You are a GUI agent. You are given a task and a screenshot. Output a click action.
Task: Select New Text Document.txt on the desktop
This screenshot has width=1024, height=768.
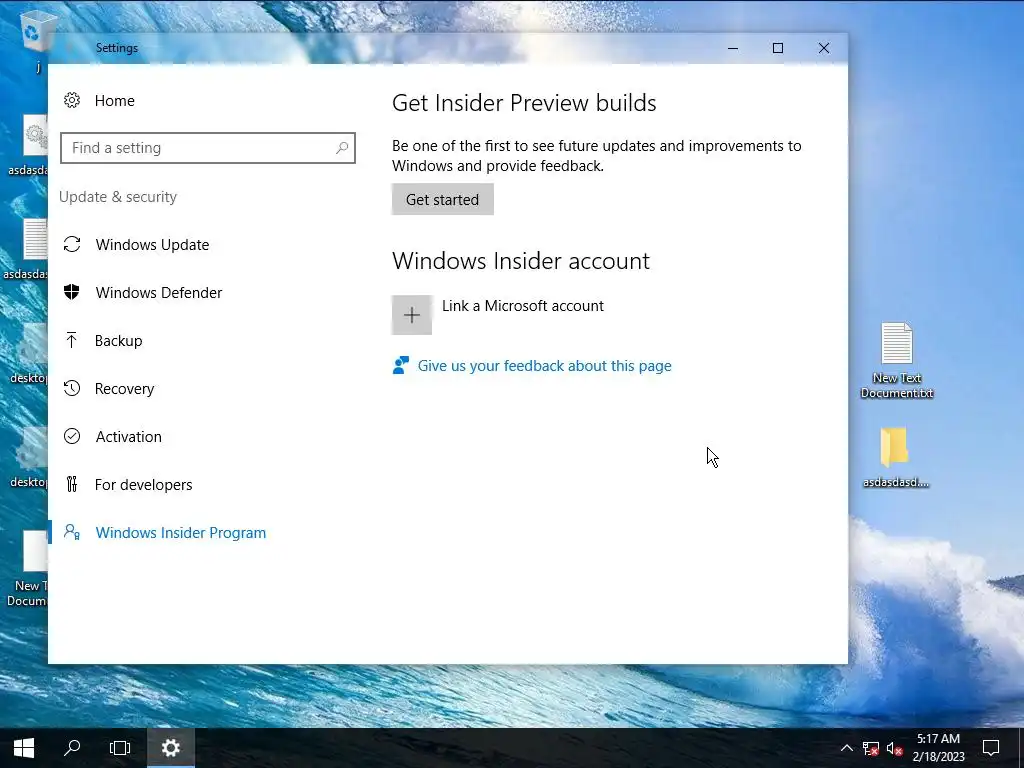click(897, 360)
